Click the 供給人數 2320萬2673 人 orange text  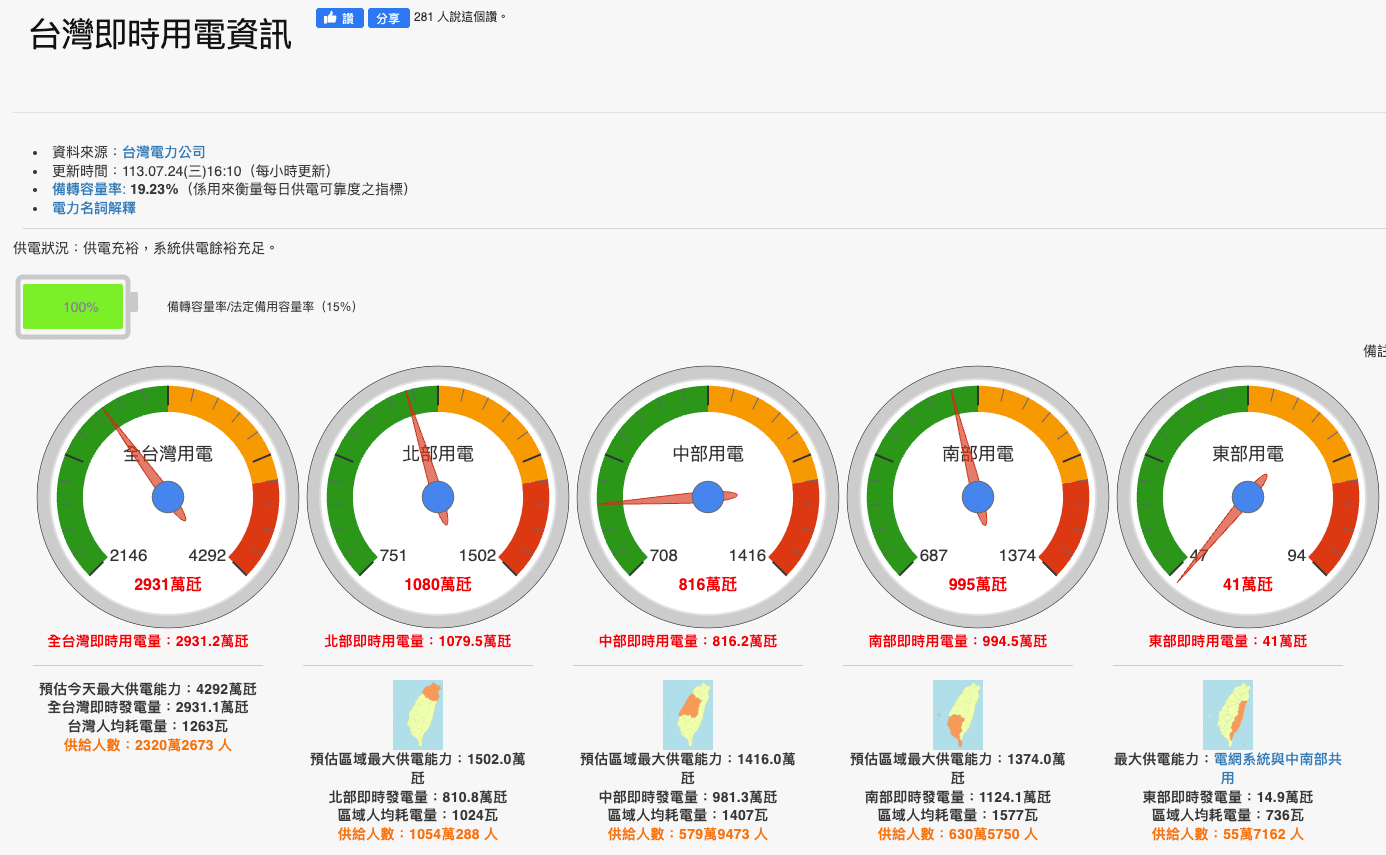click(x=148, y=745)
